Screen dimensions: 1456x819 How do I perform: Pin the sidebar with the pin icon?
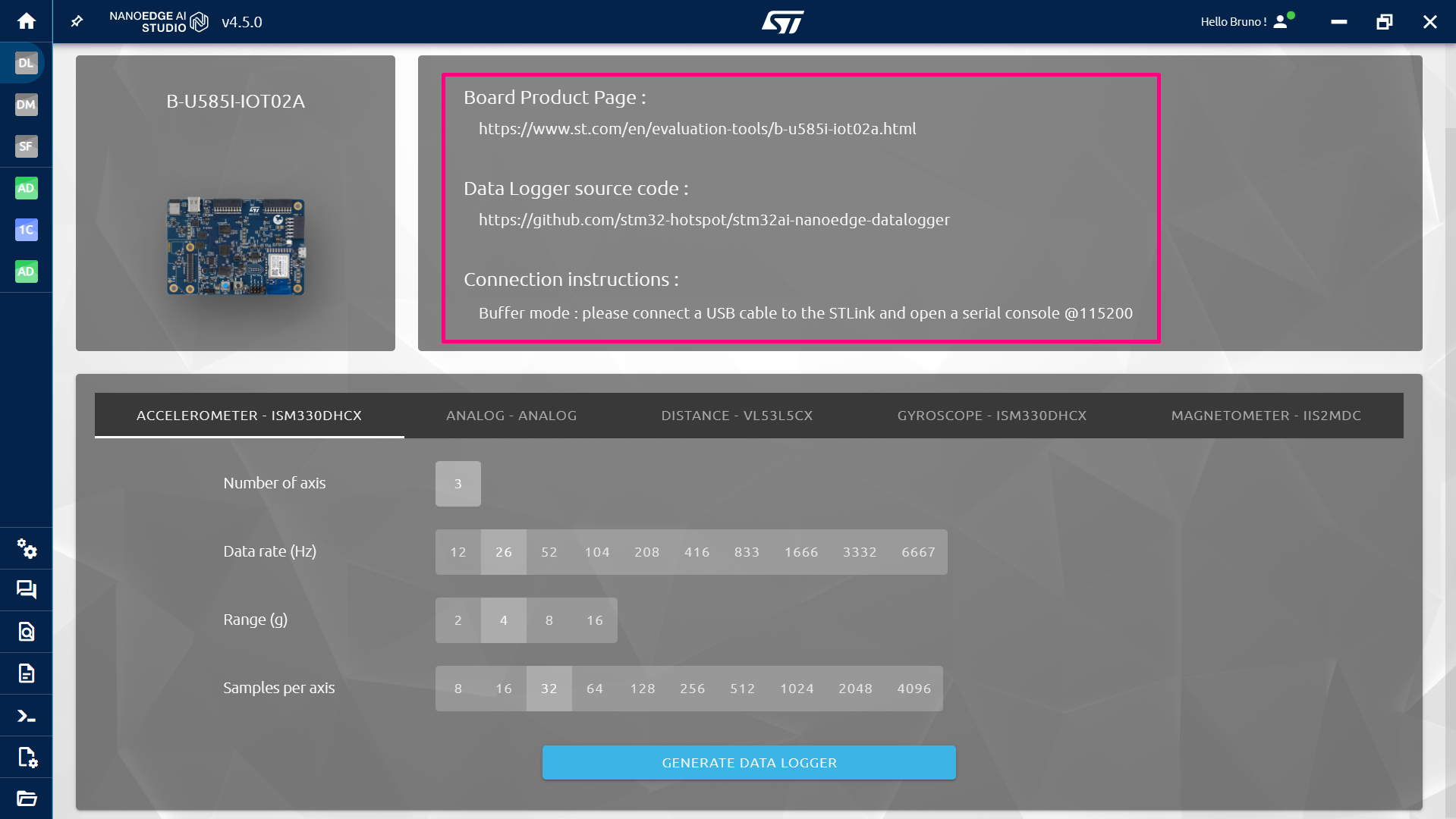(x=76, y=21)
